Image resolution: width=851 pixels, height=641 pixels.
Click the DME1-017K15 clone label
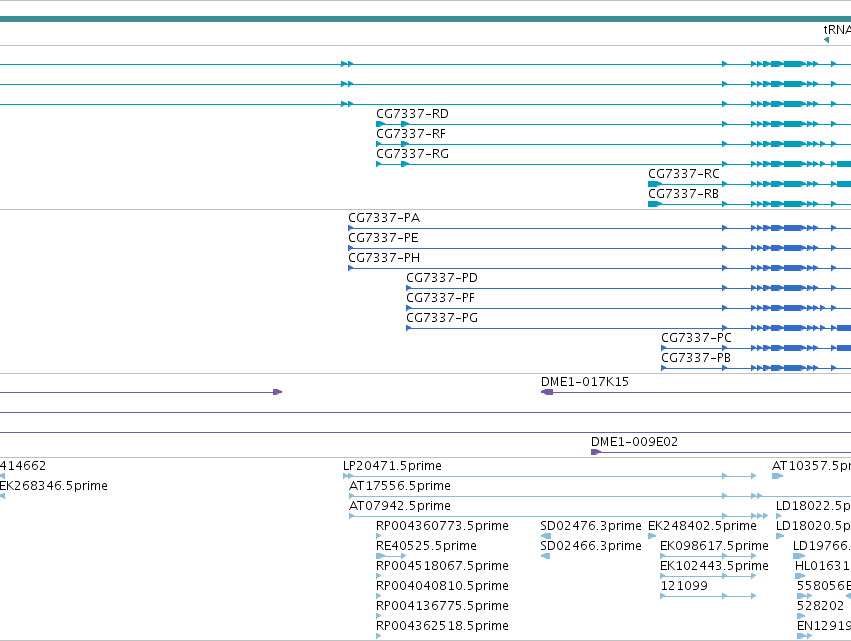click(x=585, y=382)
